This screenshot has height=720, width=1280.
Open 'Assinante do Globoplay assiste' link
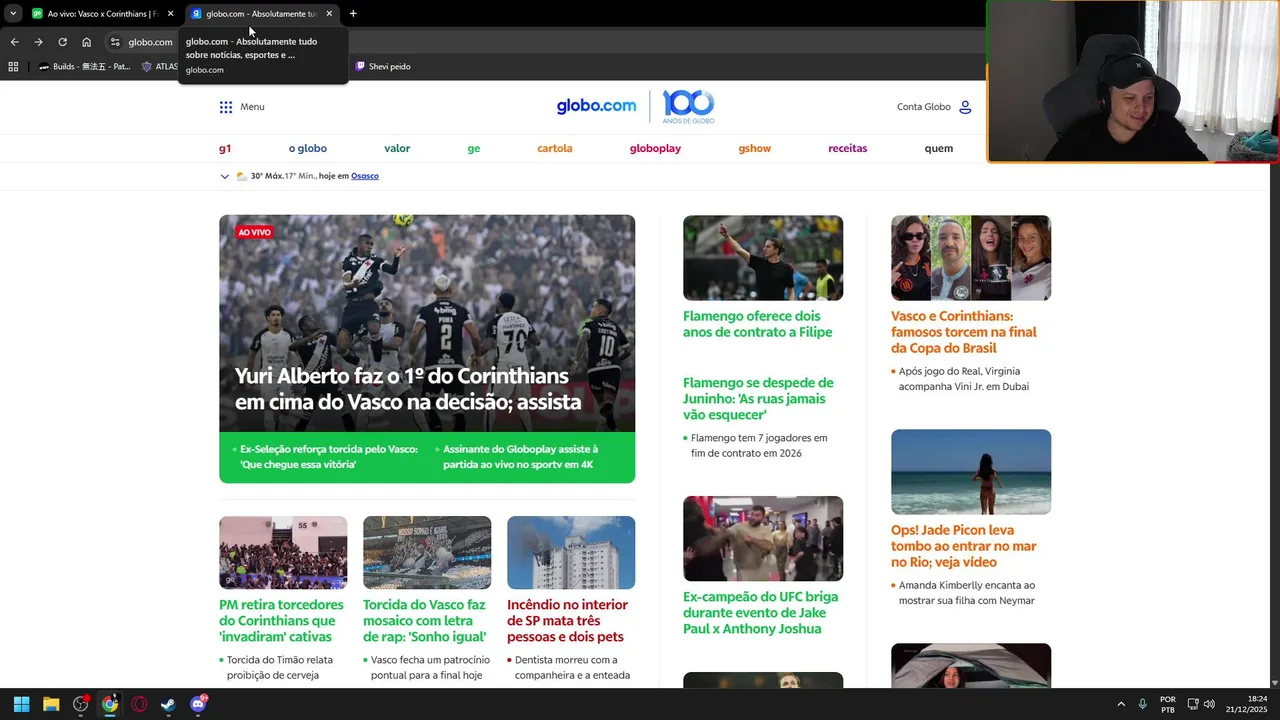coord(520,457)
